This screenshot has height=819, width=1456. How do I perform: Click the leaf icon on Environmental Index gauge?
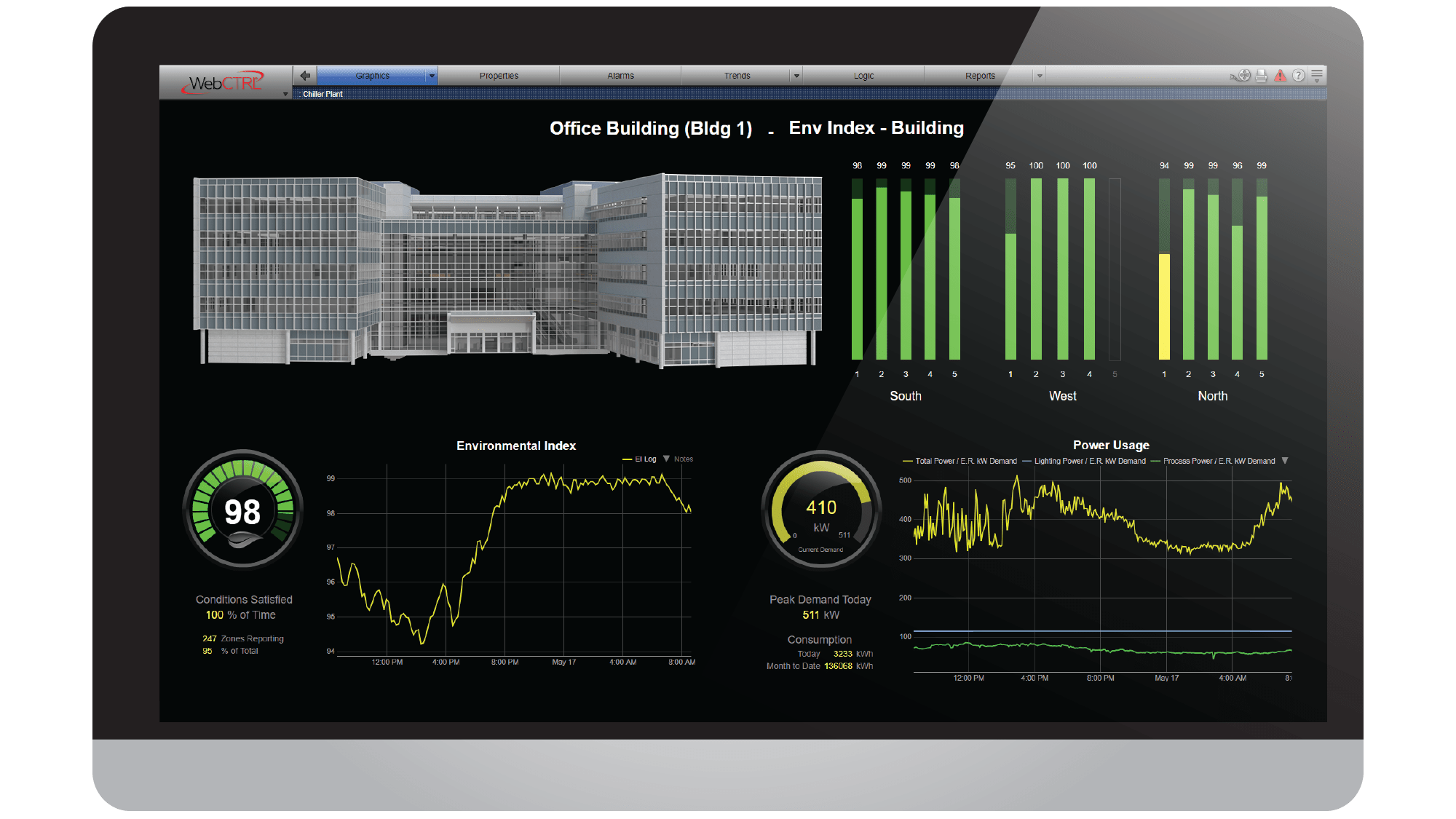click(244, 540)
